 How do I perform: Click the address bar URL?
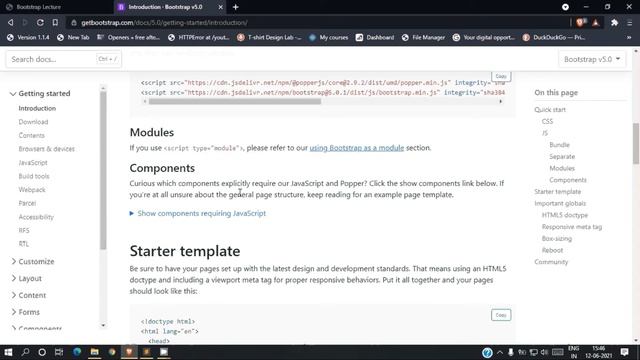click(164, 22)
